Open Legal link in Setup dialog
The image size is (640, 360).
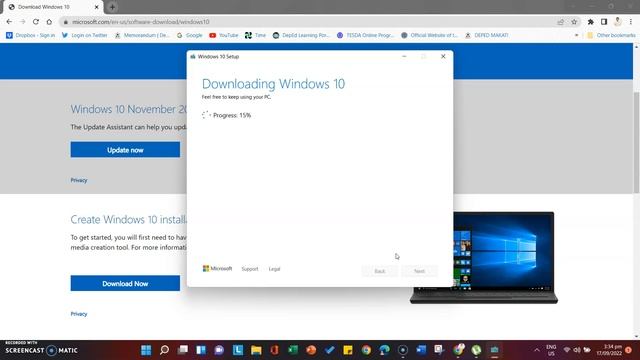coord(274,269)
